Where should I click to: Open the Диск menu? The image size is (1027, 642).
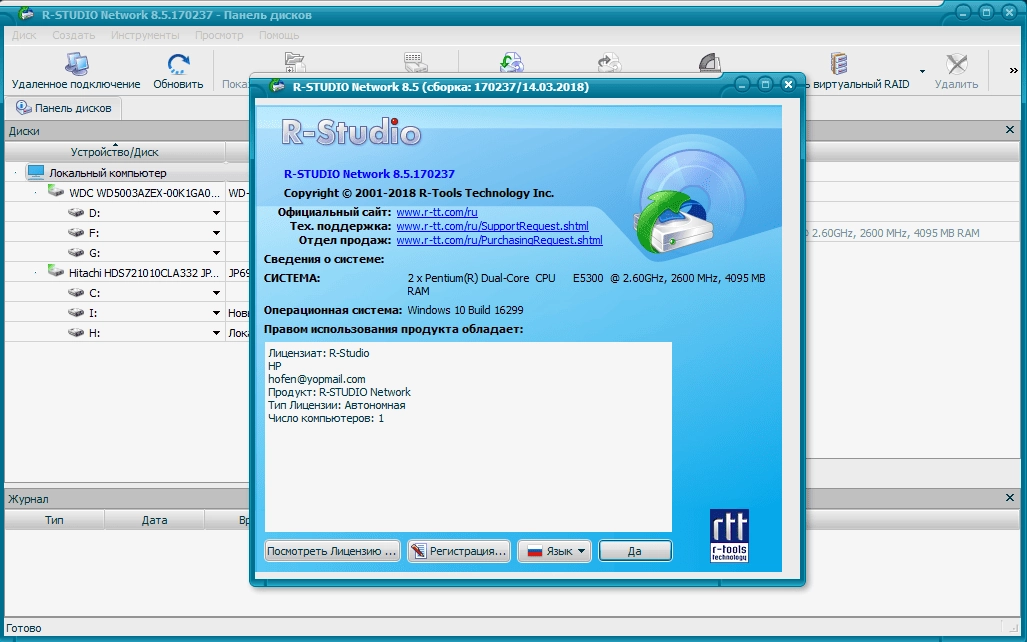pyautogui.click(x=24, y=35)
